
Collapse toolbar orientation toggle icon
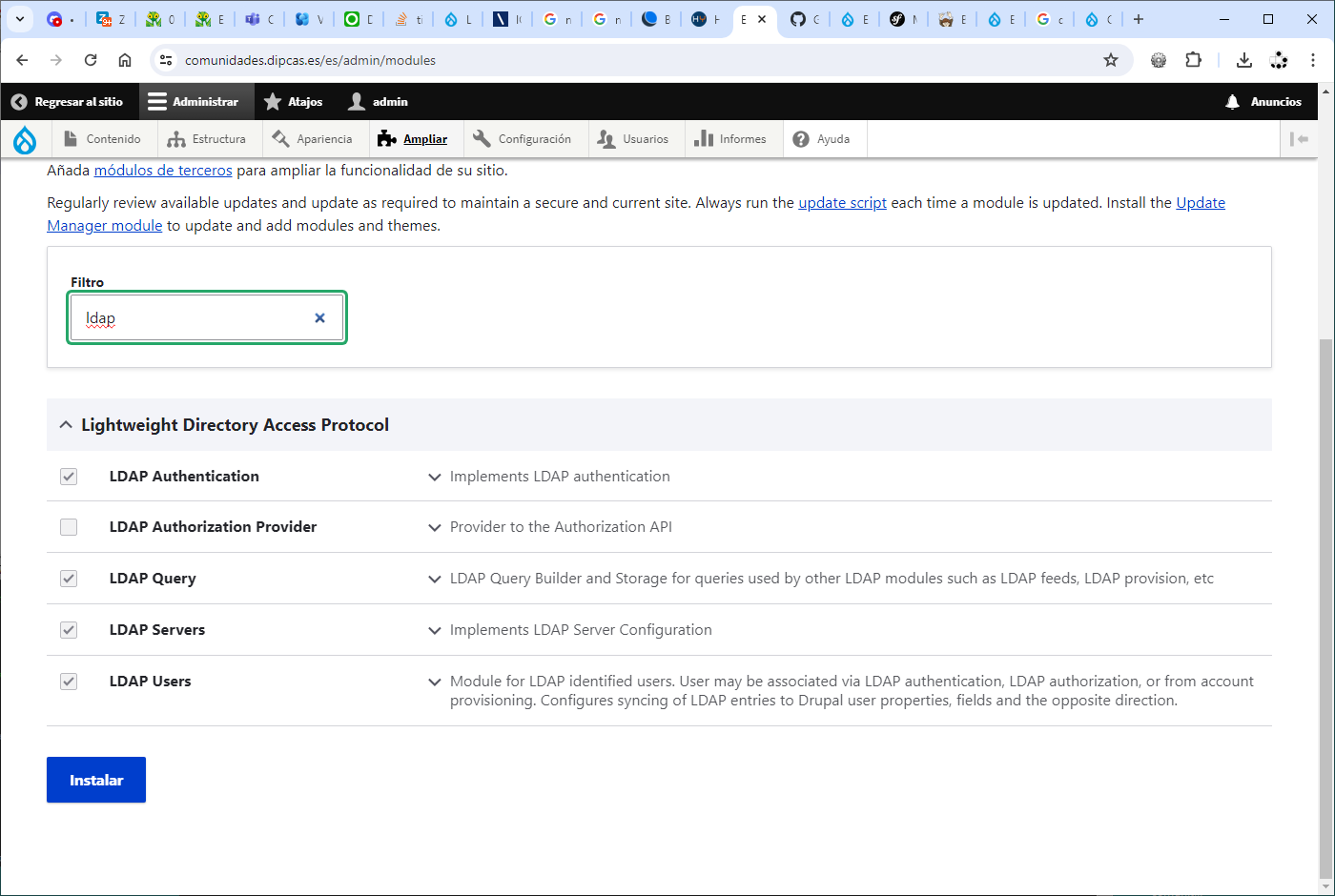[1299, 139]
